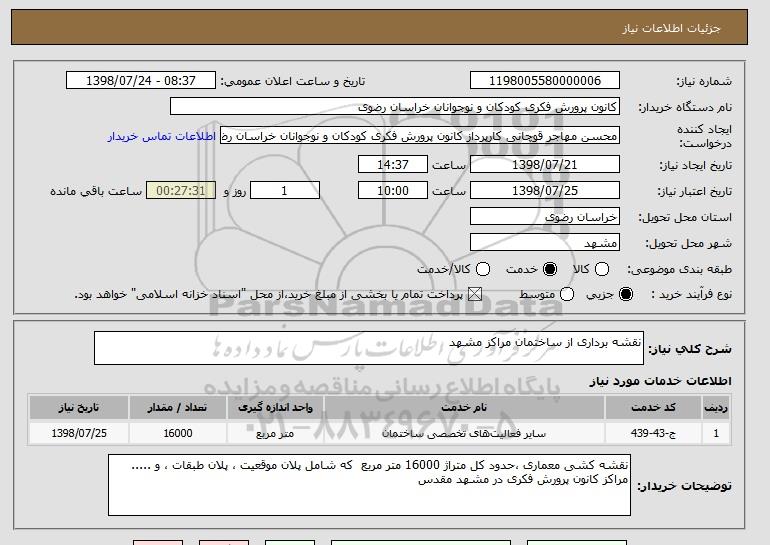
Task: Click the validity date field 1398/07/25
Action: click(545, 191)
